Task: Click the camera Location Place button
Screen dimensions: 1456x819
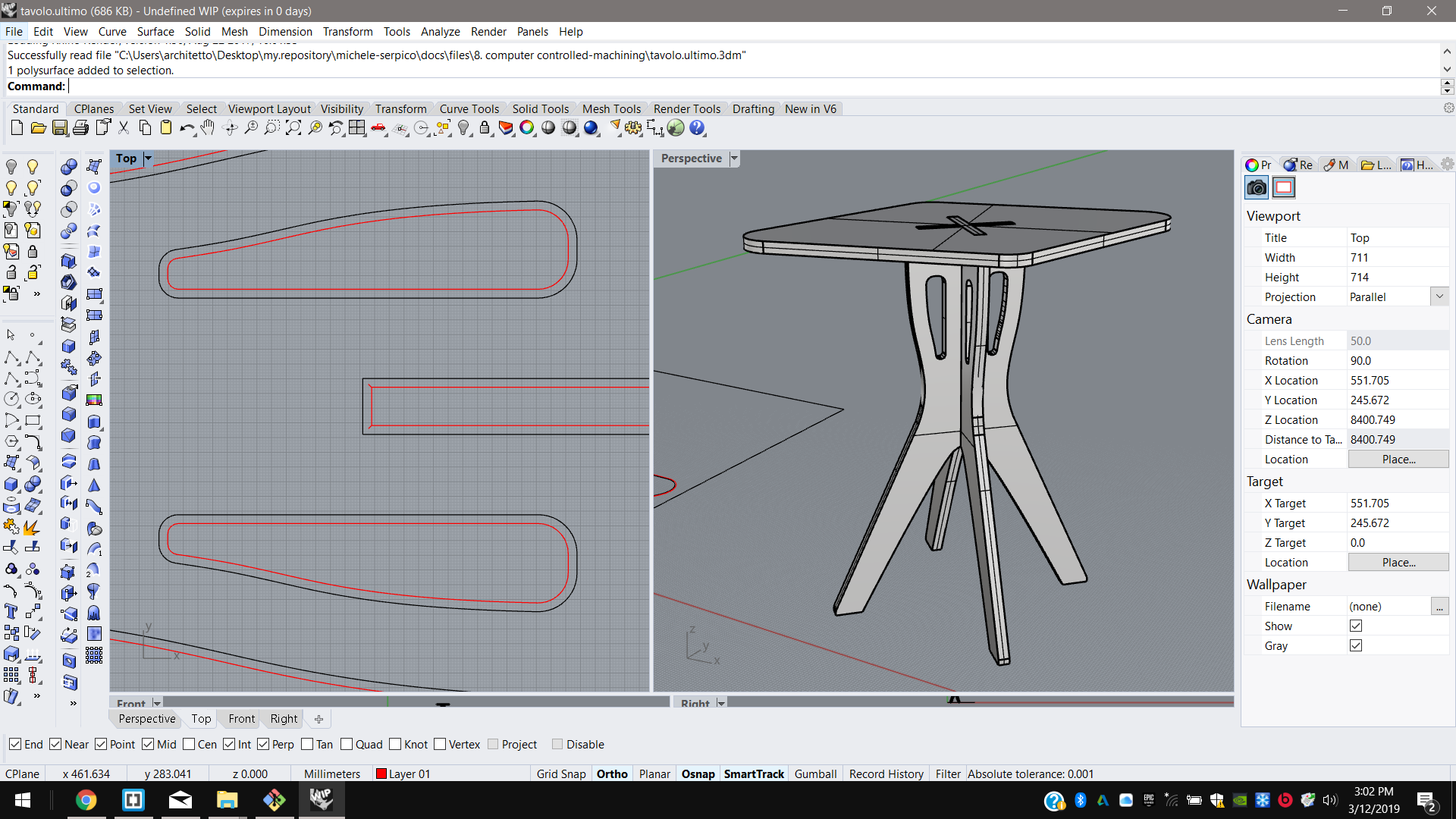Action: [x=1398, y=460]
